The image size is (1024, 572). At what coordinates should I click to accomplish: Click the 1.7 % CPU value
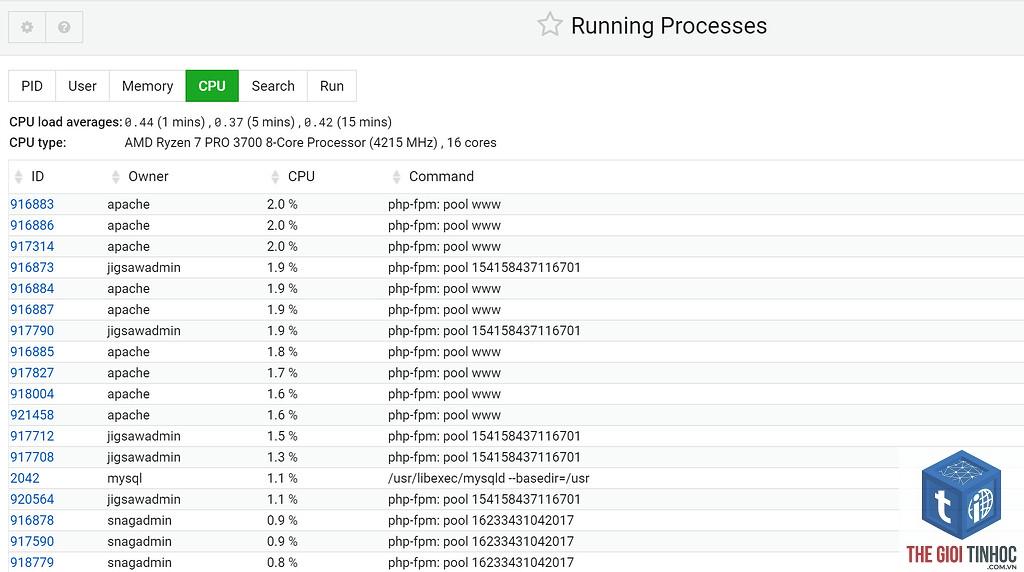pos(282,373)
